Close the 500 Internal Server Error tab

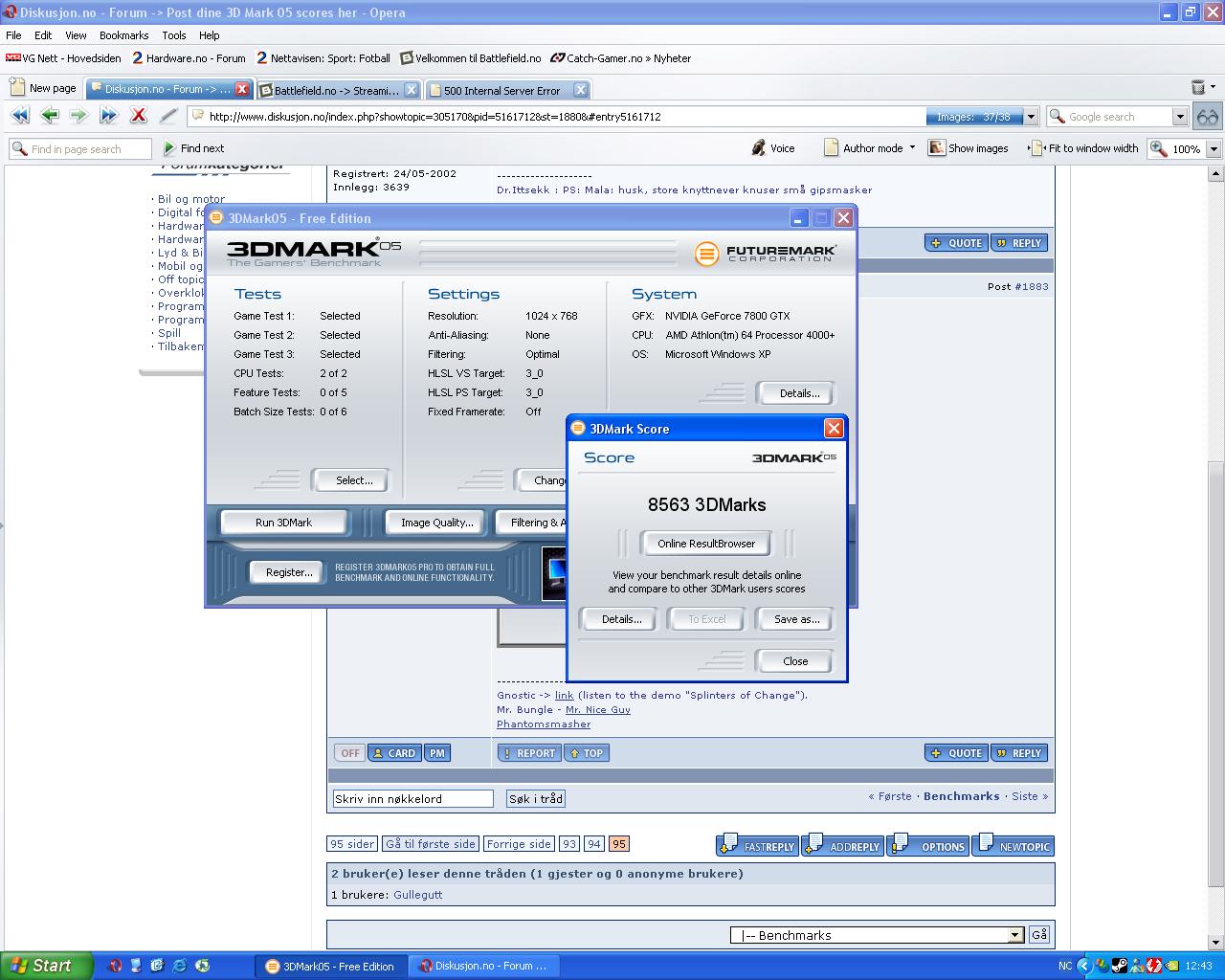(x=580, y=90)
